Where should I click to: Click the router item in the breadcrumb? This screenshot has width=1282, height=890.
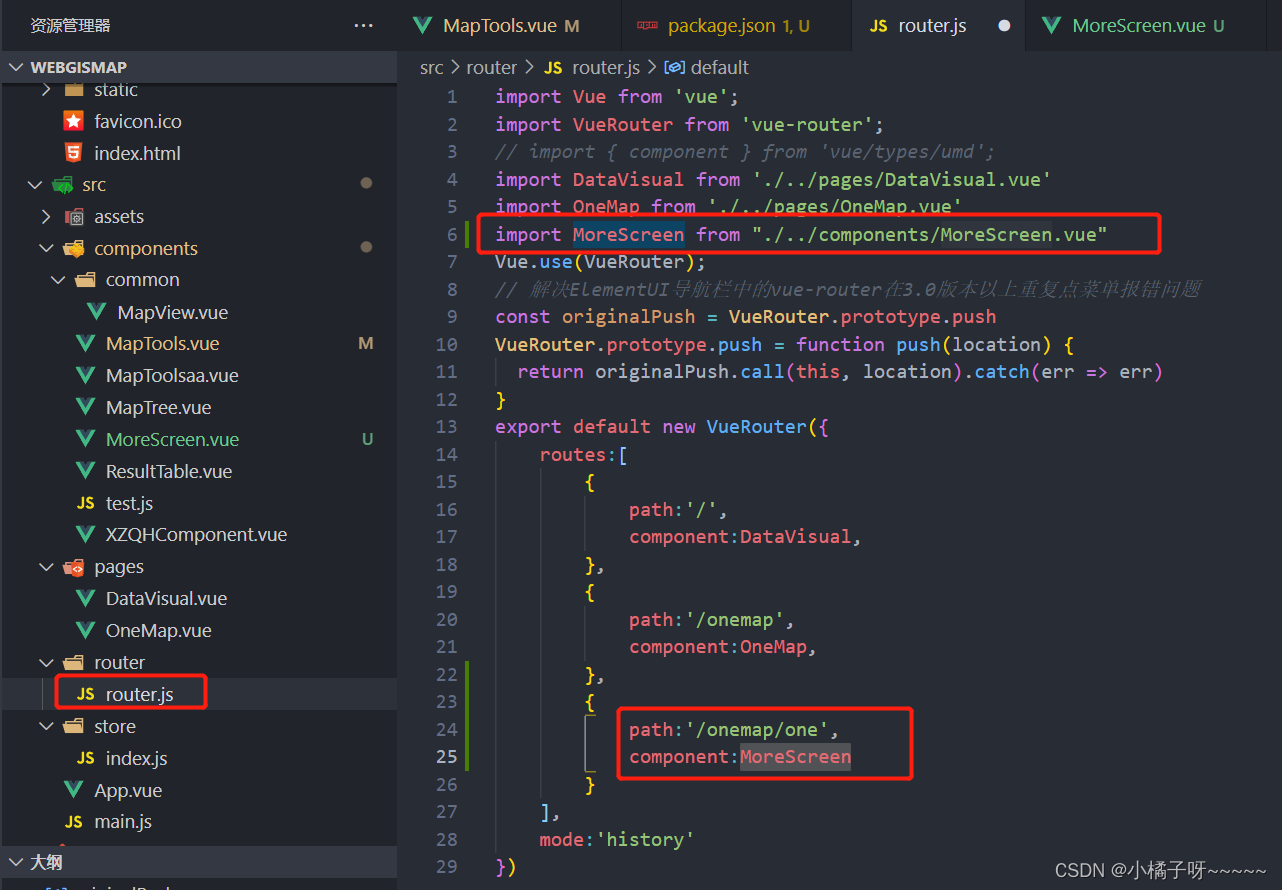click(x=491, y=67)
